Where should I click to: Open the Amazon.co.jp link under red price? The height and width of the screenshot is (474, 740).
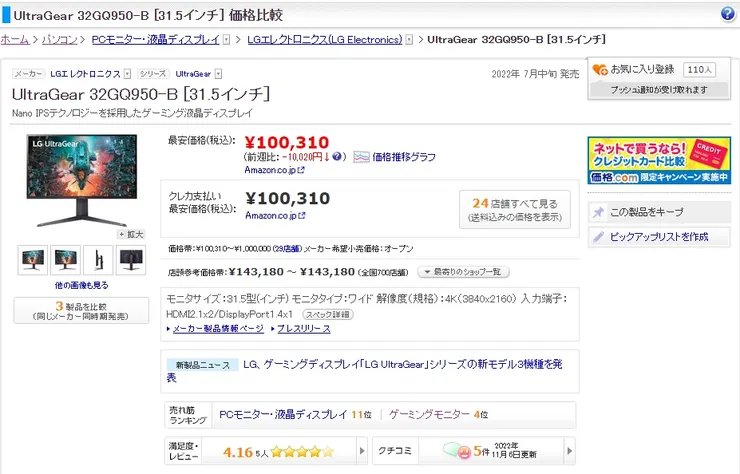click(x=270, y=170)
